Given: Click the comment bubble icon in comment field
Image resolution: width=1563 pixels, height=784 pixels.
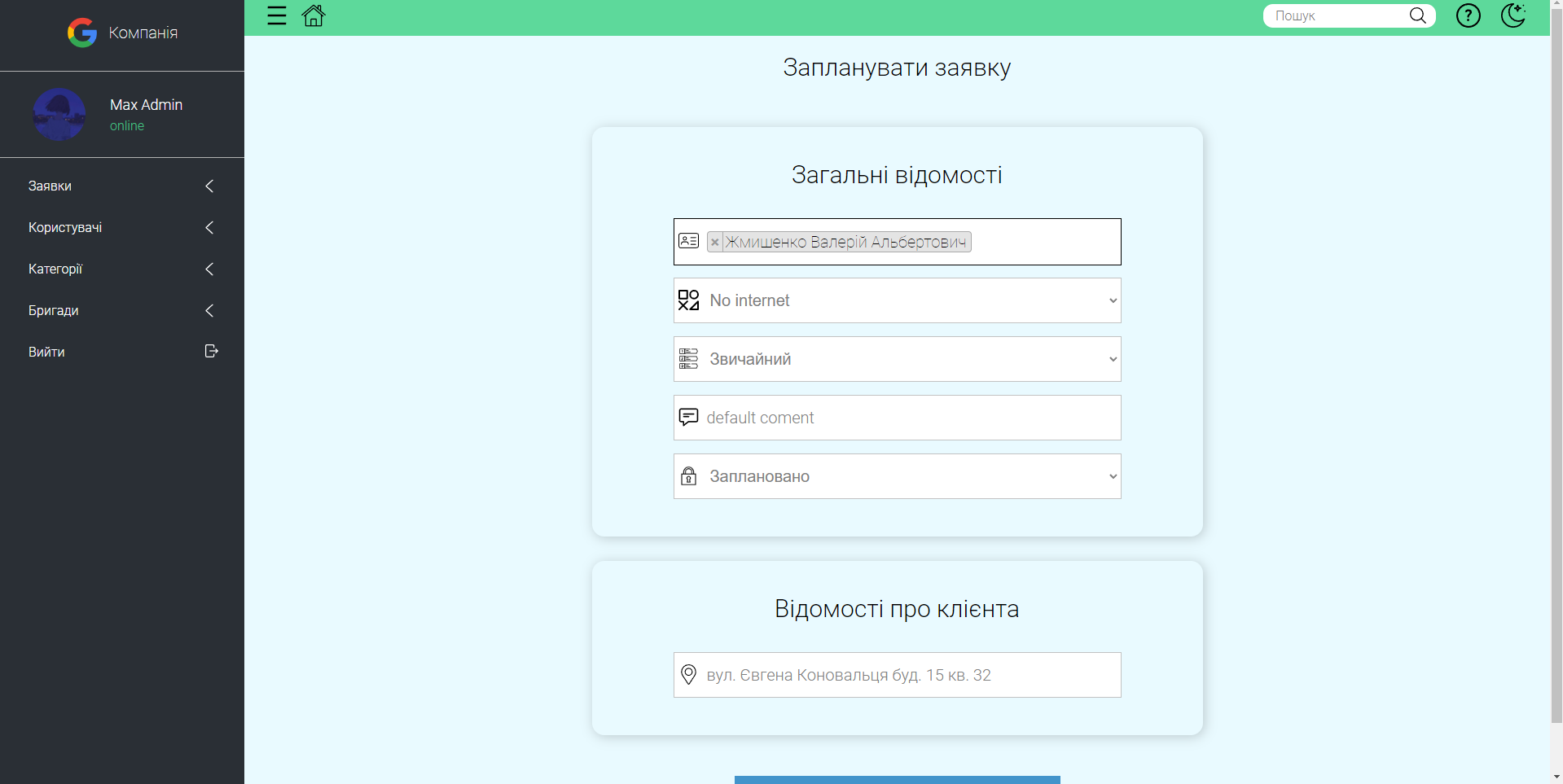Looking at the screenshot, I should (x=689, y=417).
